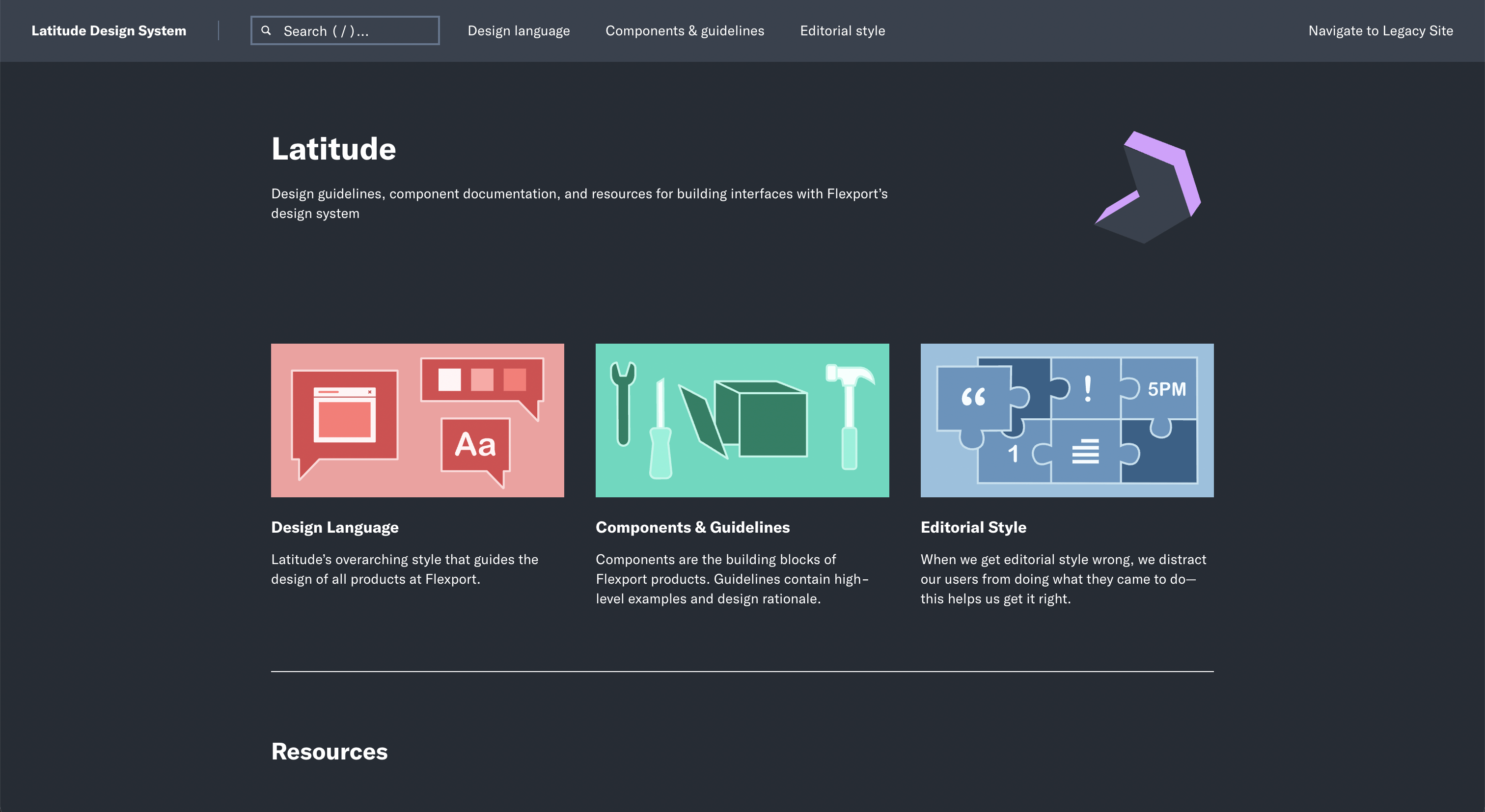Click the quotation mark puzzle piece
This screenshot has width=1485, height=812.
click(x=974, y=398)
